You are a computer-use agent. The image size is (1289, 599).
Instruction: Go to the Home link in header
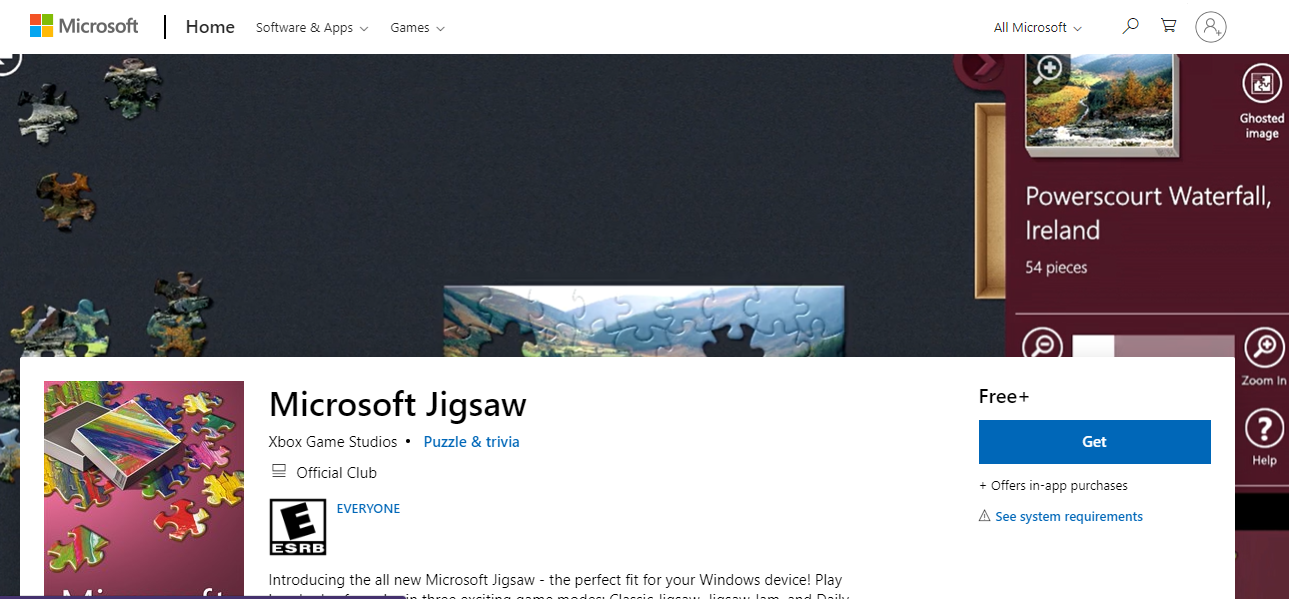pos(210,27)
